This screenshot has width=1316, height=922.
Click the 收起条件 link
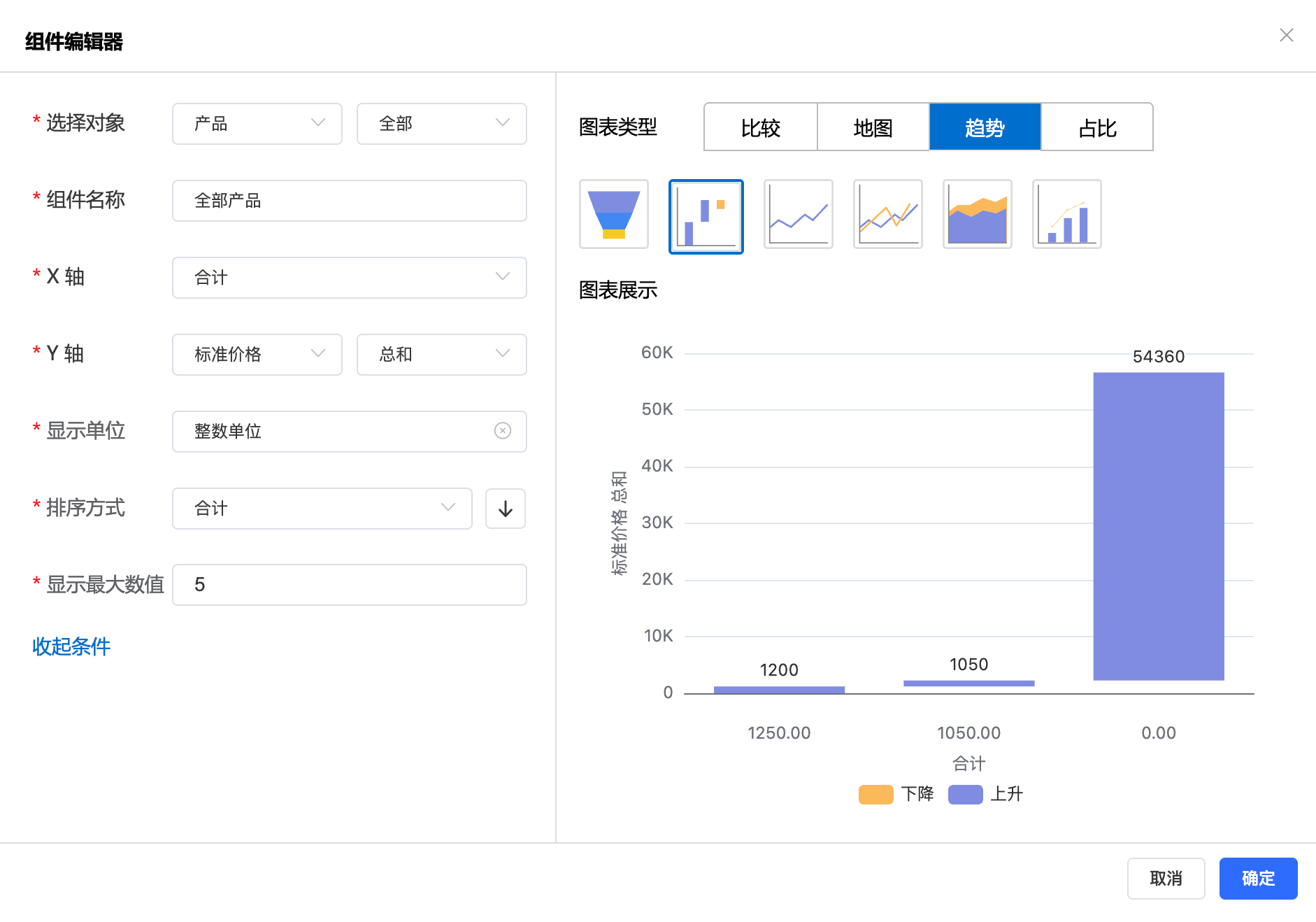(x=71, y=646)
